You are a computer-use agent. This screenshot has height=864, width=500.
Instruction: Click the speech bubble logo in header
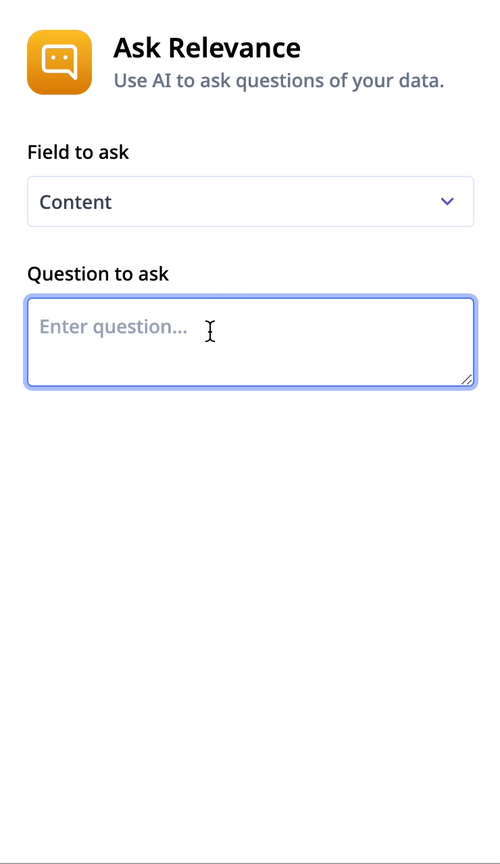60,62
